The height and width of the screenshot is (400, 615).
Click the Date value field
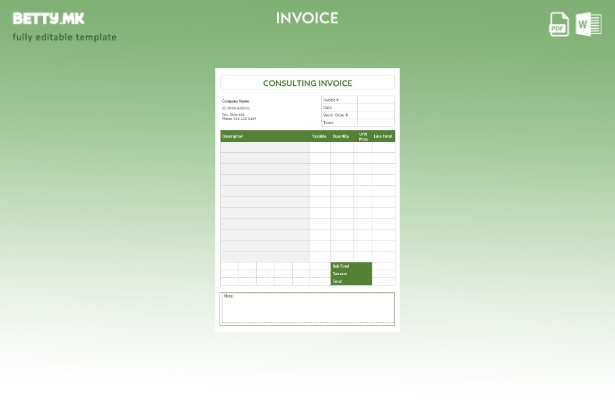[x=375, y=107]
